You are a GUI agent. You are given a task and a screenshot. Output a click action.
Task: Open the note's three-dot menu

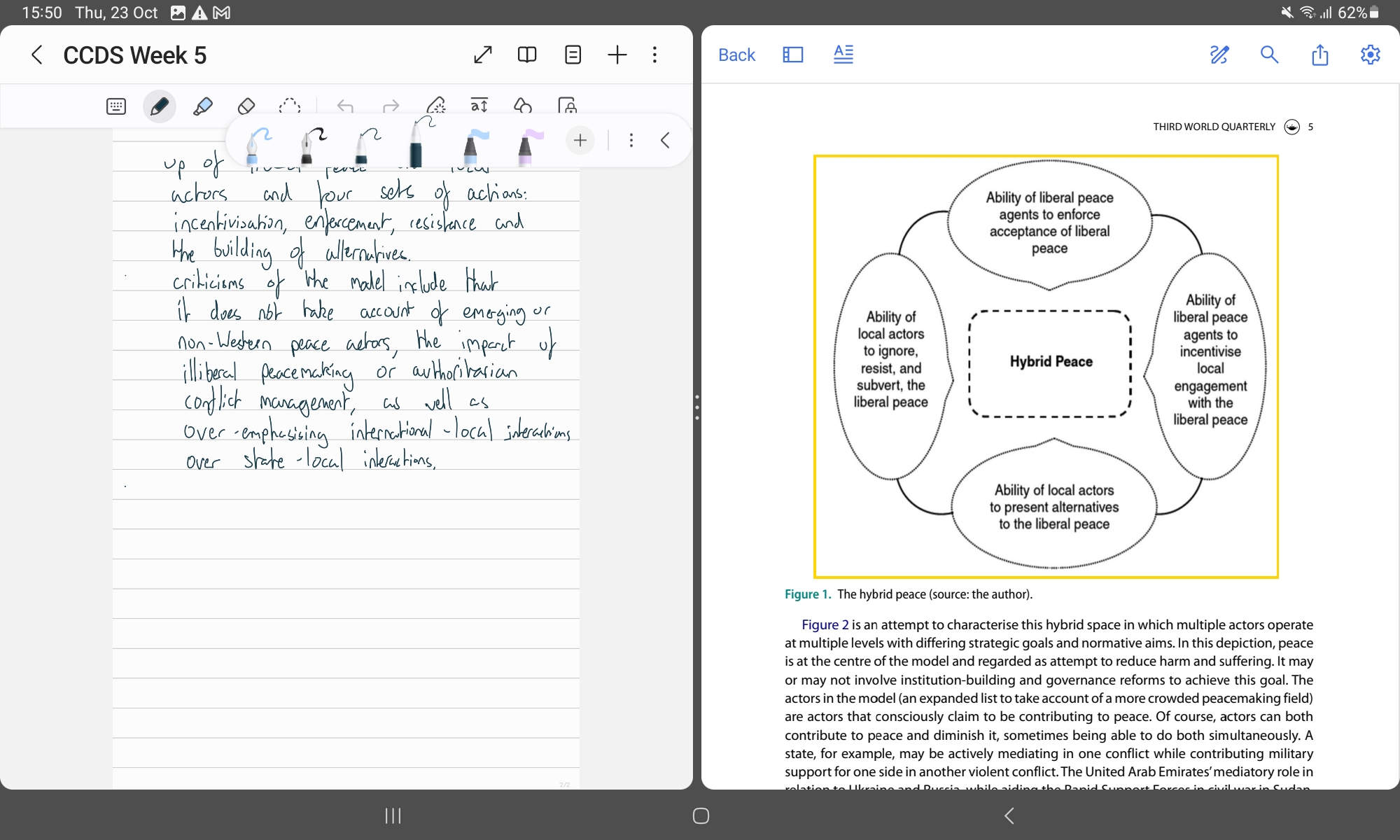pyautogui.click(x=654, y=55)
